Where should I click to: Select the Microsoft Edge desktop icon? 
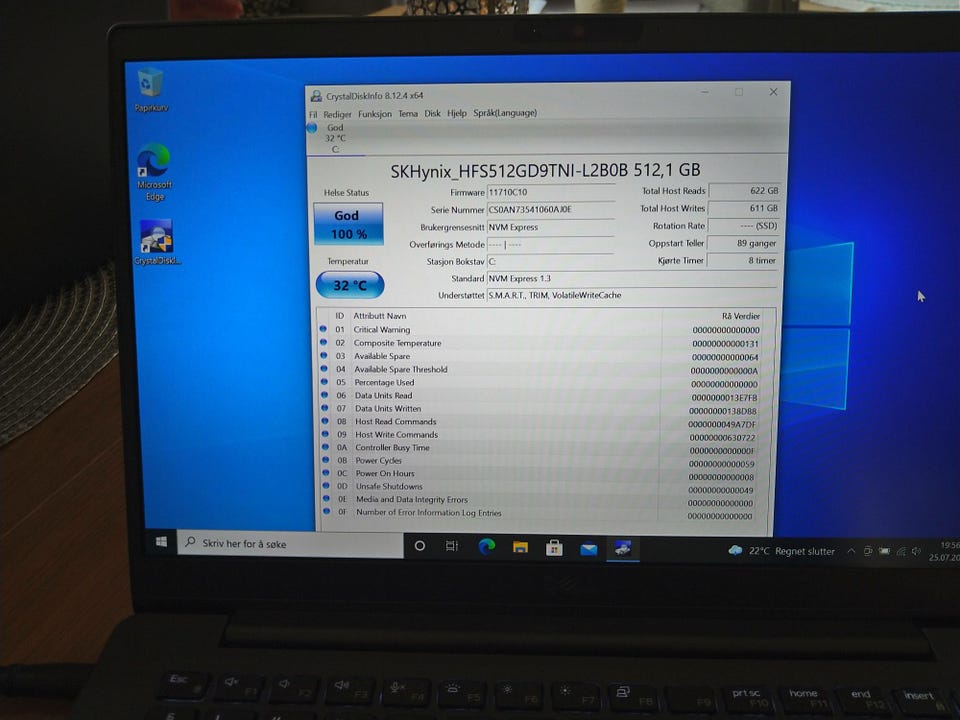point(154,171)
